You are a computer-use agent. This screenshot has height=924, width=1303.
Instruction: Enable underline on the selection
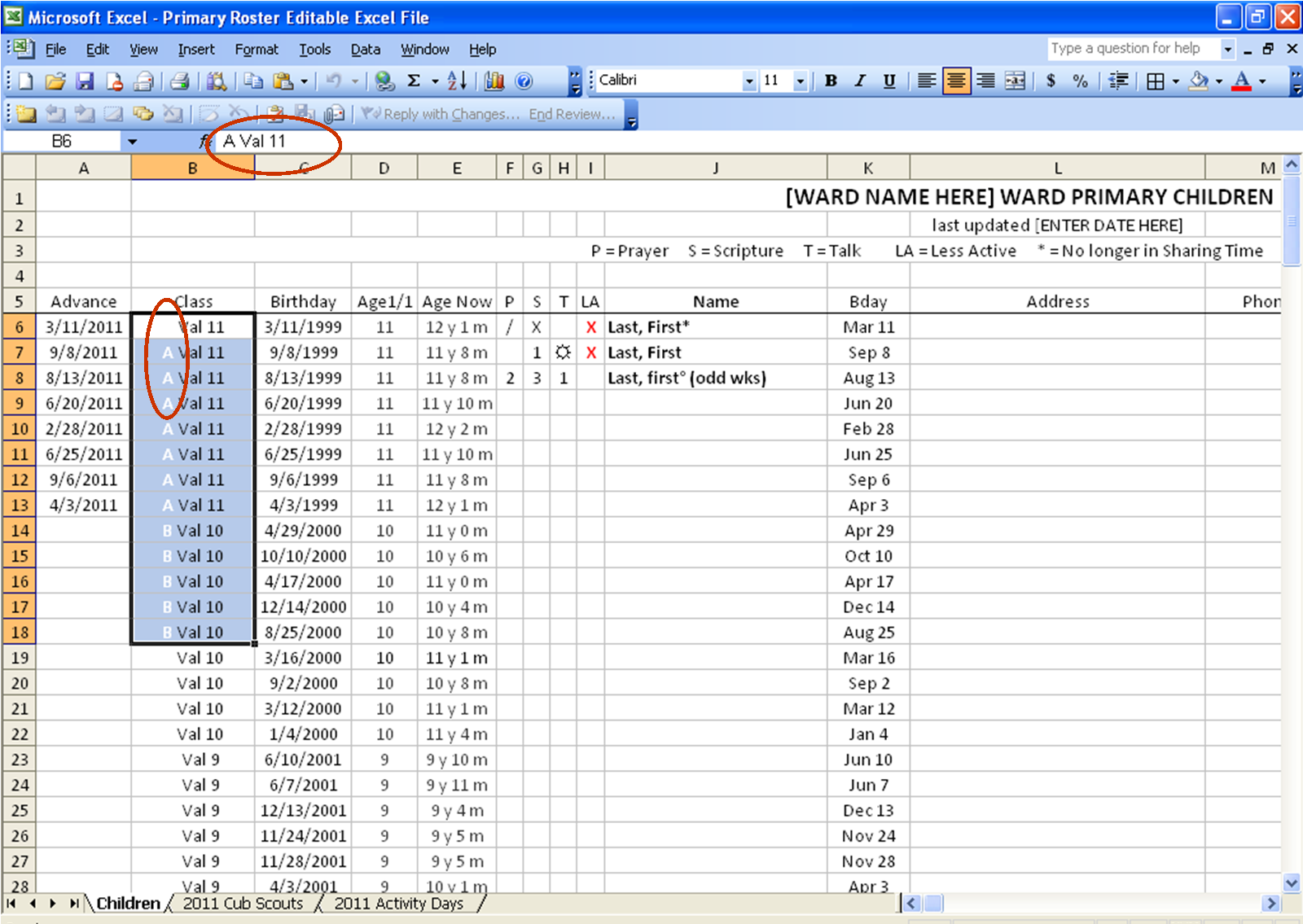pyautogui.click(x=888, y=81)
